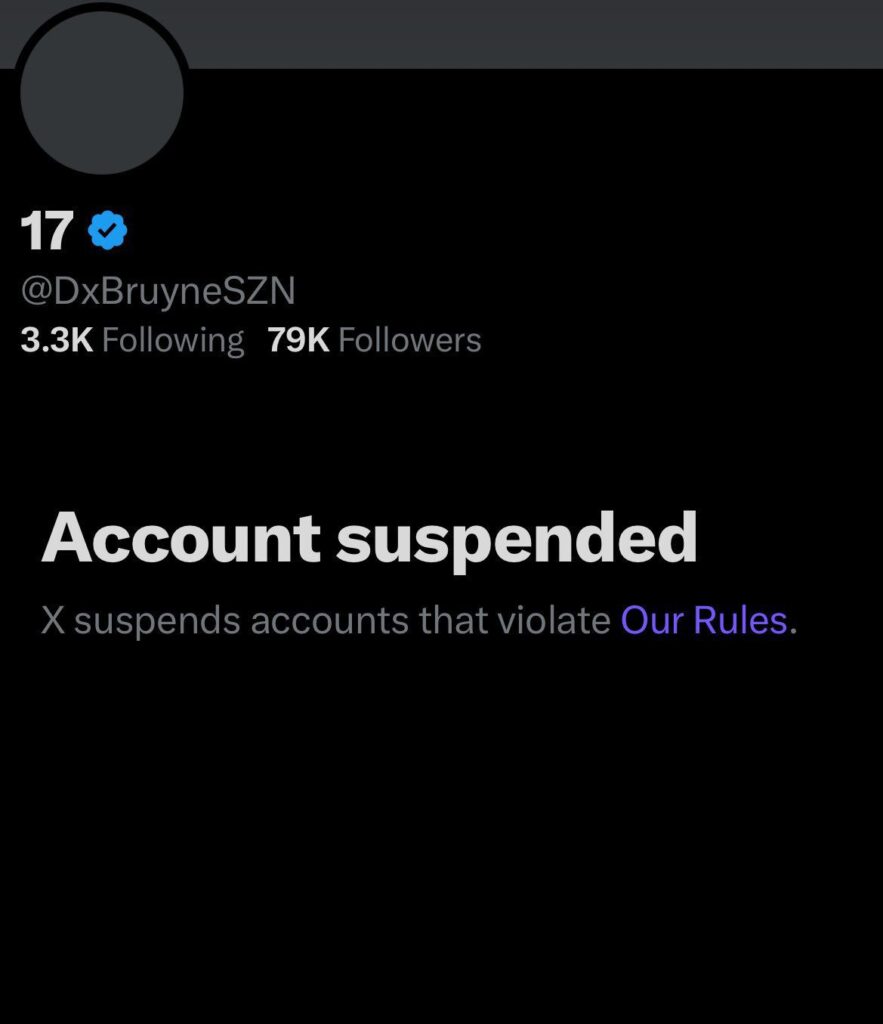The image size is (883, 1024).
Task: Open the empty profile avatar placeholder
Action: coord(101,91)
